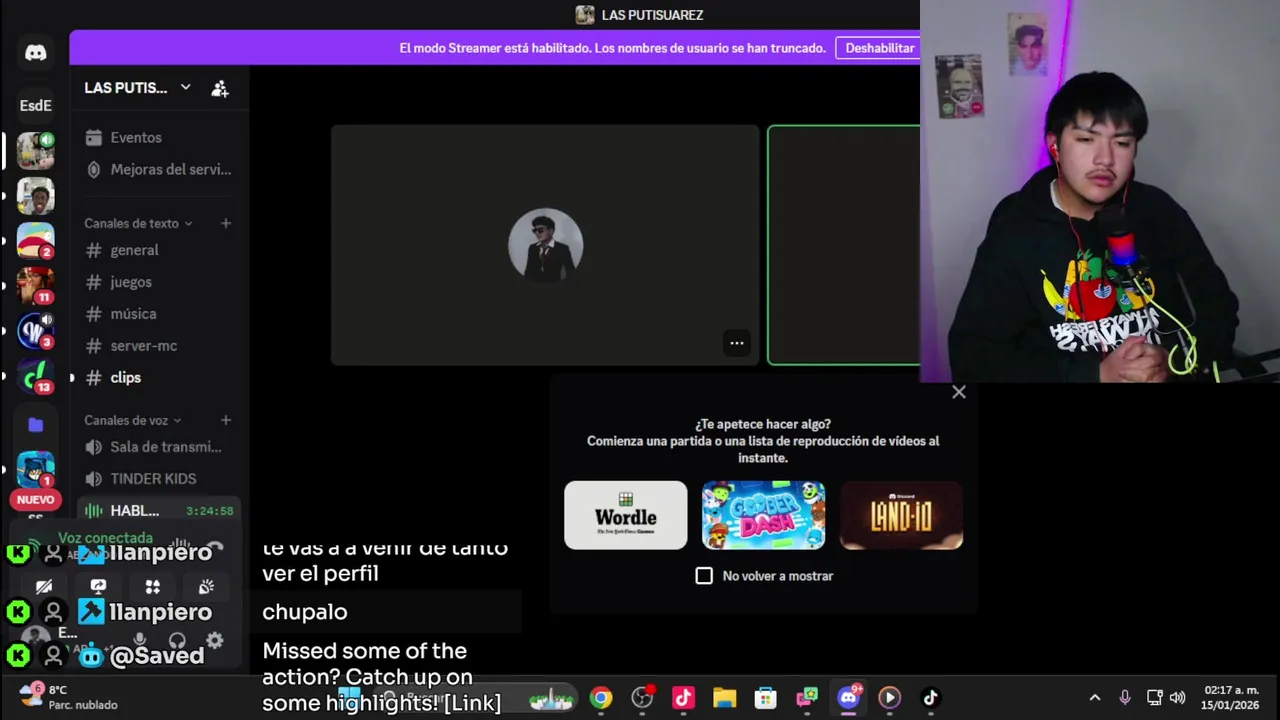The height and width of the screenshot is (720, 1280).
Task: Open Discord home direct messages
Action: (x=36, y=53)
